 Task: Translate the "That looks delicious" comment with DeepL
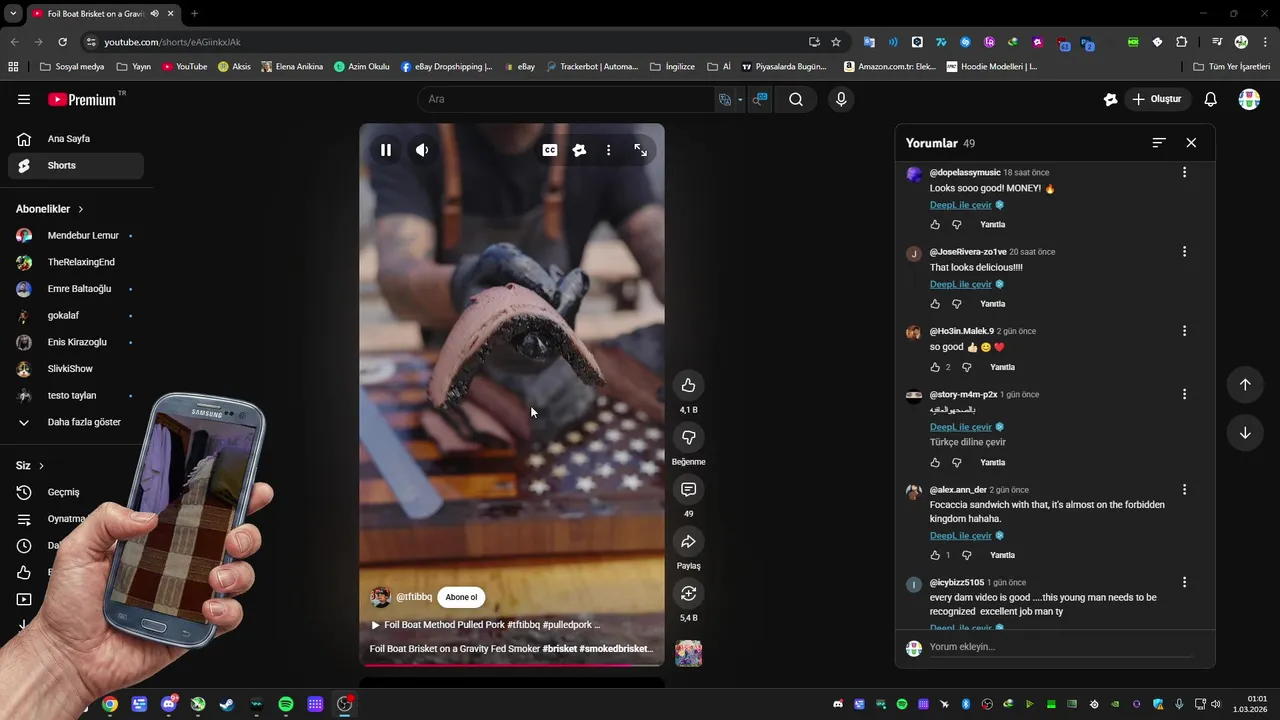coord(961,284)
